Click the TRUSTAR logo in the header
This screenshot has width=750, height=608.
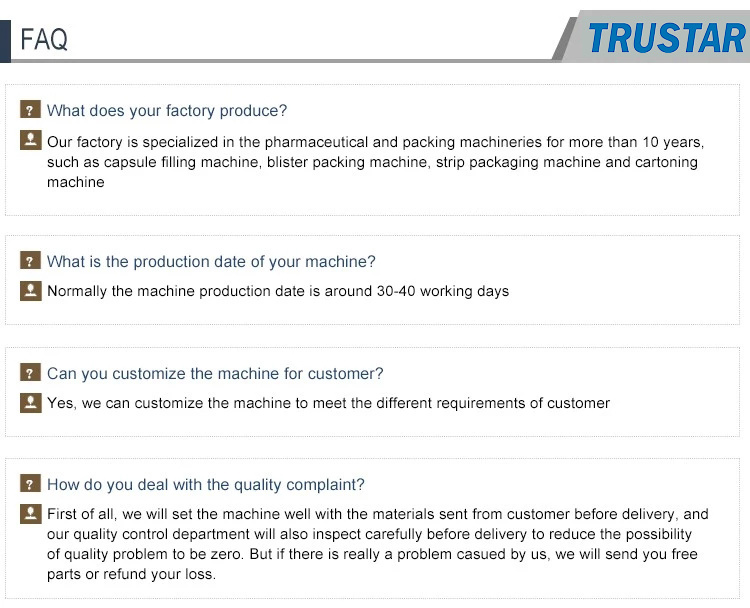point(666,38)
